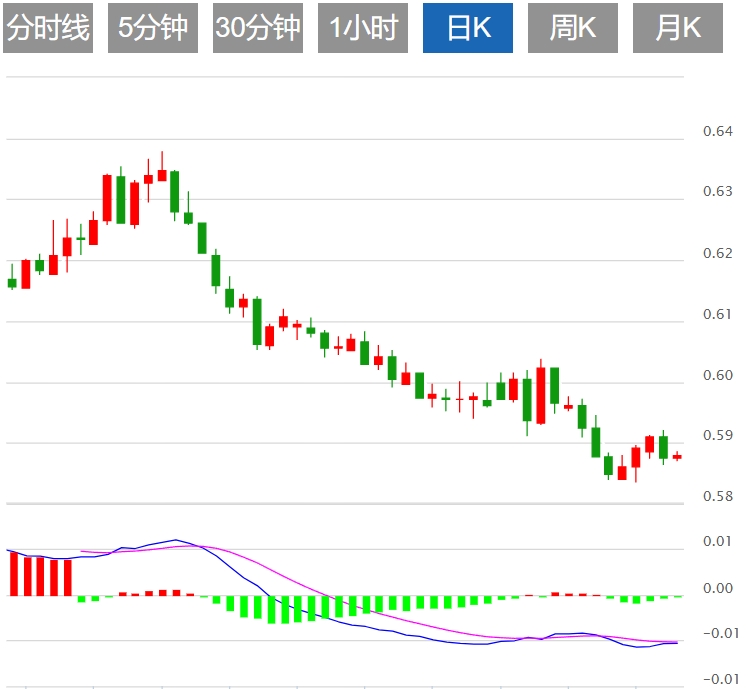Select the 30分钟 interval tab
This screenshot has width=756, height=689.
(258, 27)
